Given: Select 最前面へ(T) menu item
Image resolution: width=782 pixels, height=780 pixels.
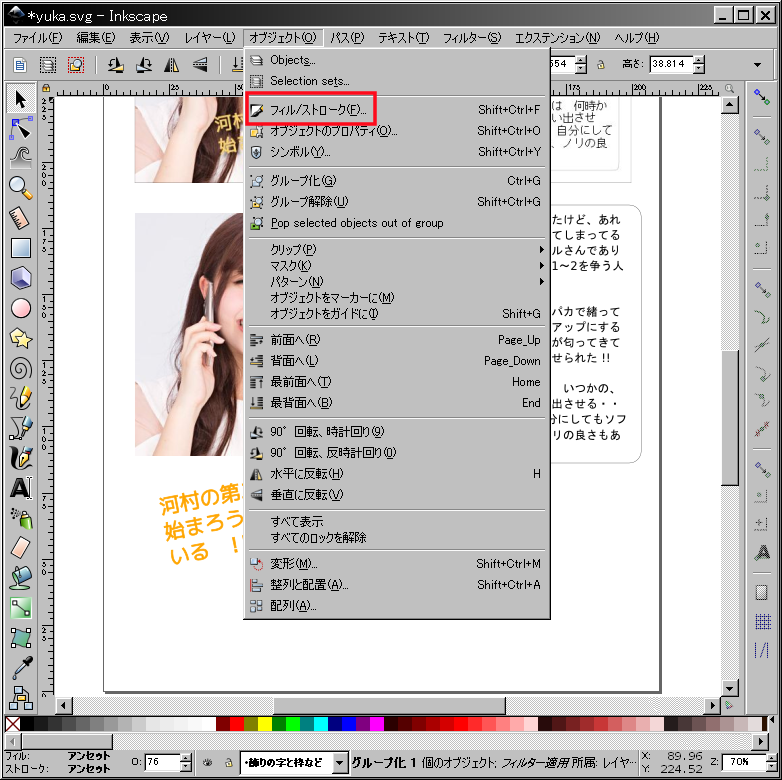Looking at the screenshot, I should tap(397, 382).
